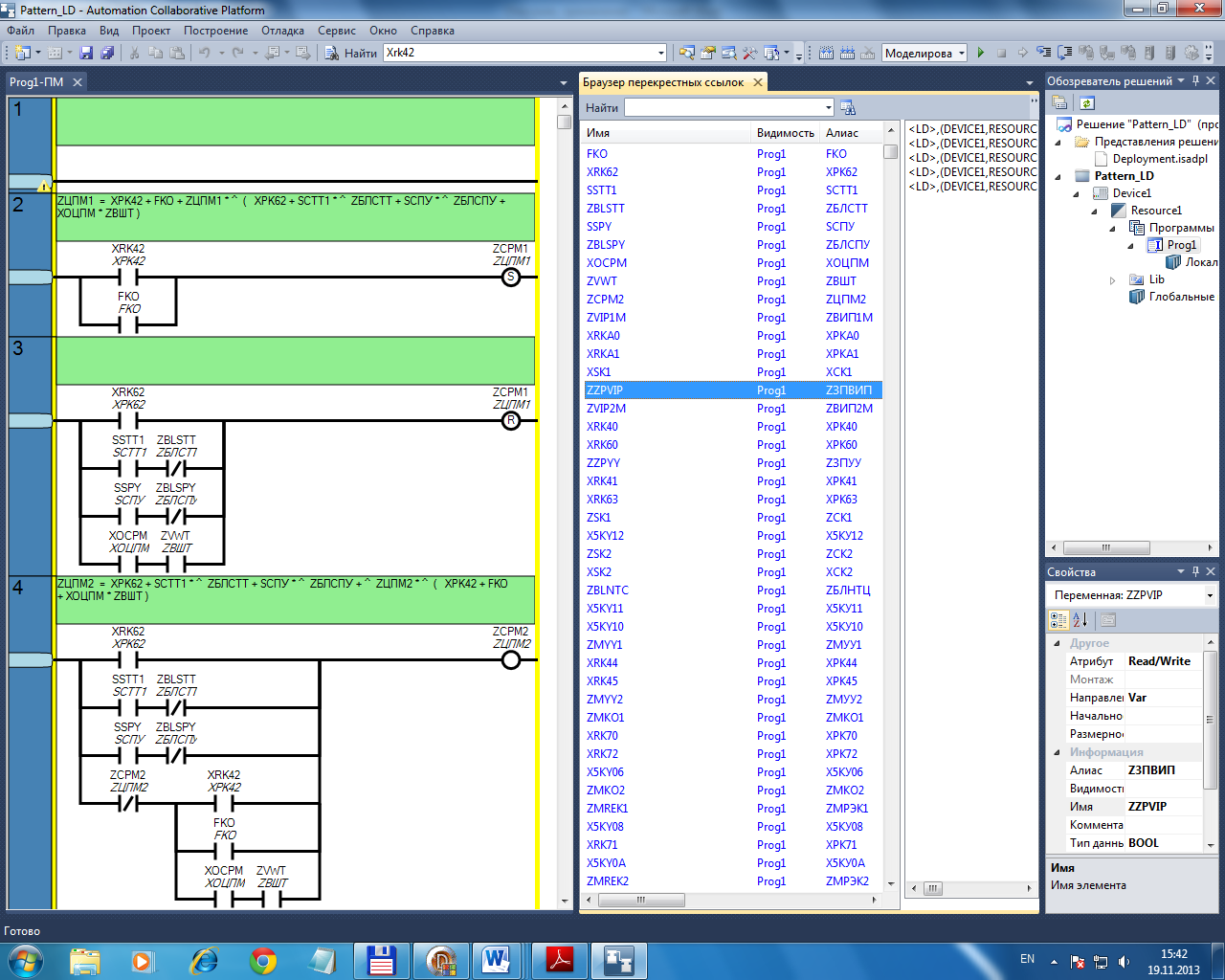This screenshot has height=980, width=1225.
Task: Click the A-Z alphabetical sort icon in Свойства
Action: 1080,620
